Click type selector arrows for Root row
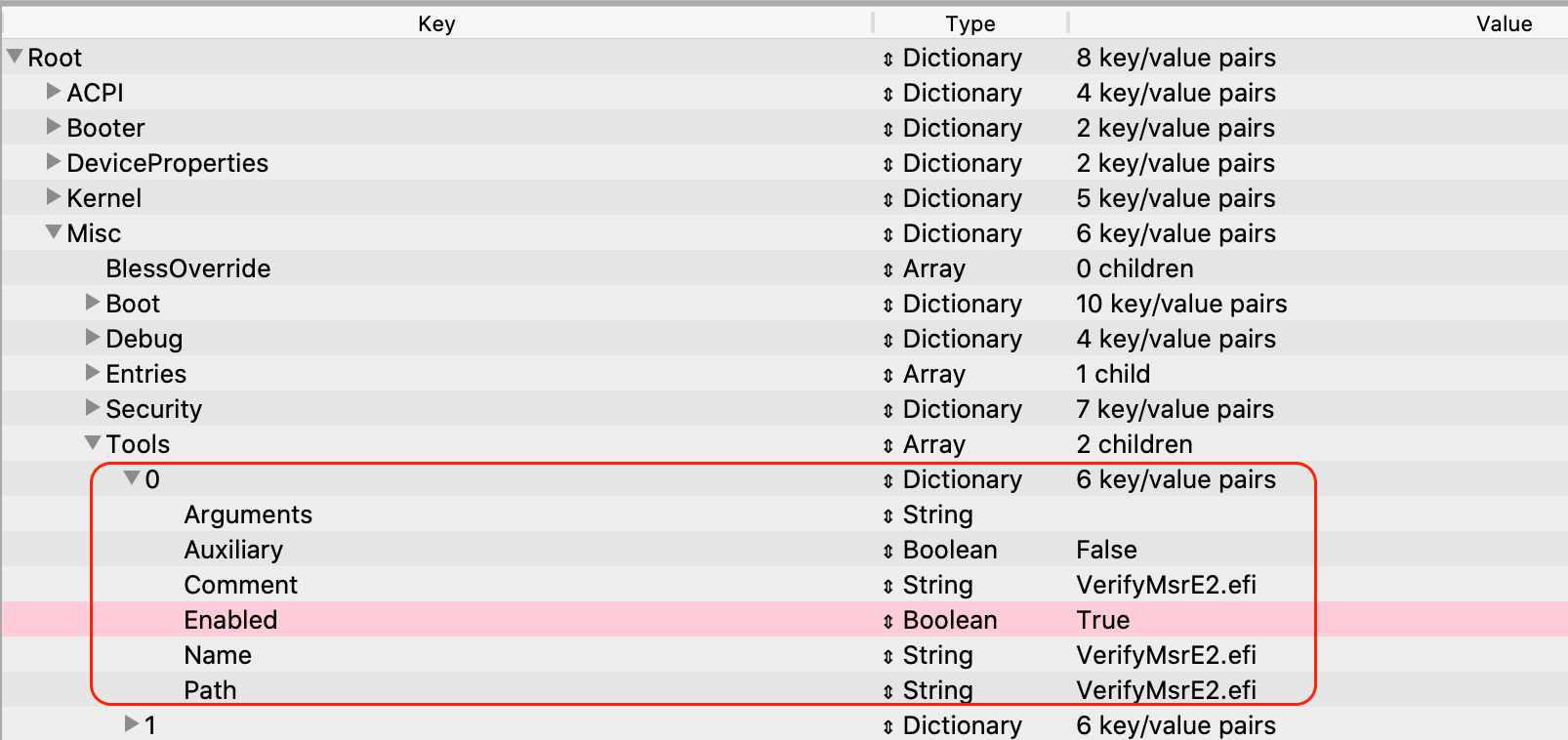 887,59
